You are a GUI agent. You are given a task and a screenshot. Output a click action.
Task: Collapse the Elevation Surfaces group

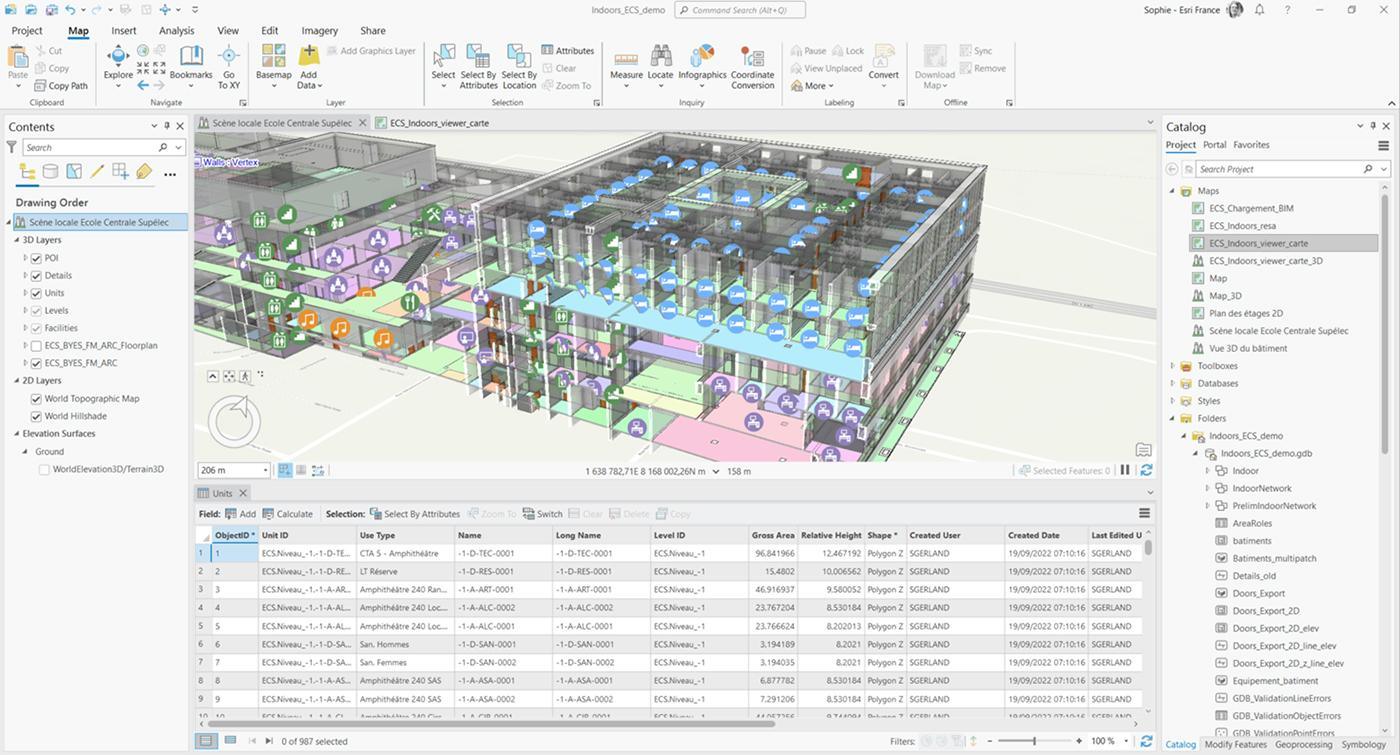click(x=17, y=434)
